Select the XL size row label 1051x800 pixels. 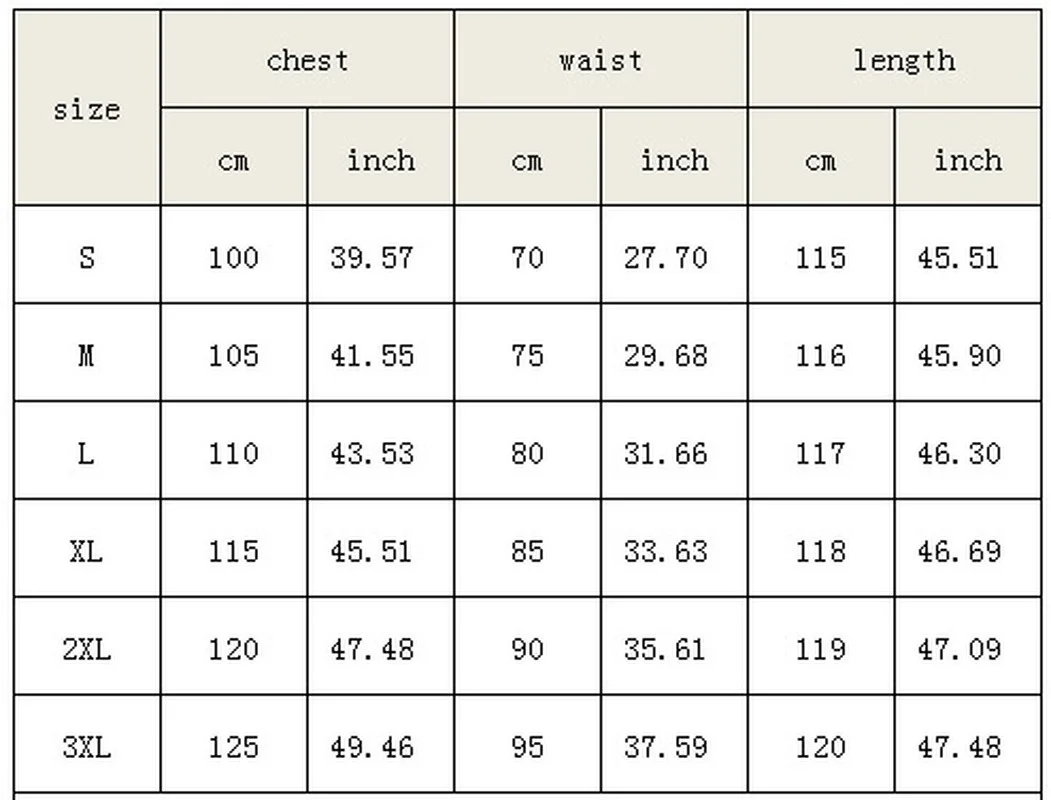(x=87, y=551)
